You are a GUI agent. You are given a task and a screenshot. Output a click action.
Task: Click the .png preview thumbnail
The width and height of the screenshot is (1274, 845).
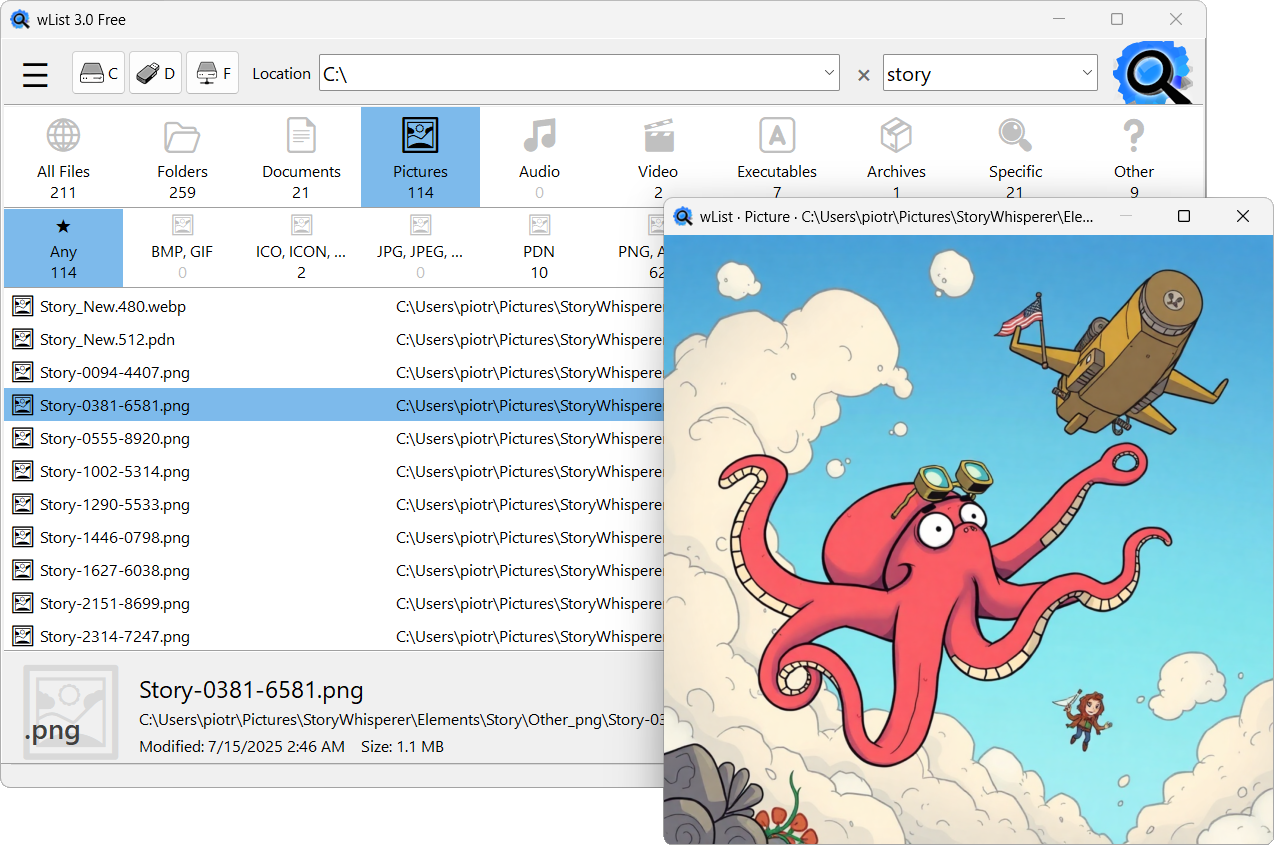[x=70, y=711]
